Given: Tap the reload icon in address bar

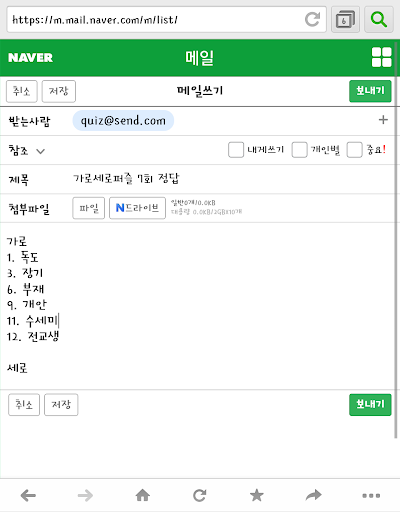Looking at the screenshot, I should click(x=312, y=19).
